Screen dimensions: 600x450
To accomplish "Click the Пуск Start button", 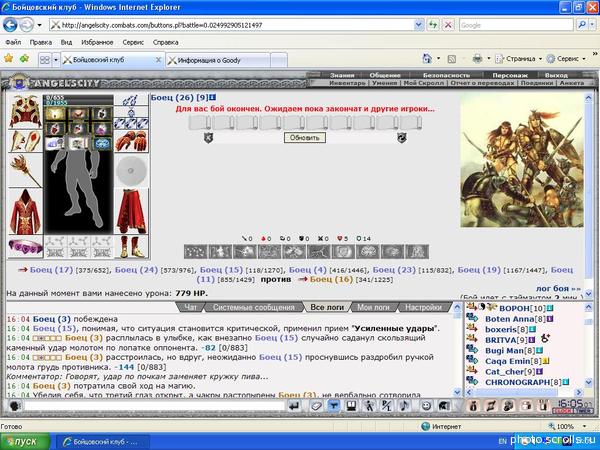I will (25, 442).
